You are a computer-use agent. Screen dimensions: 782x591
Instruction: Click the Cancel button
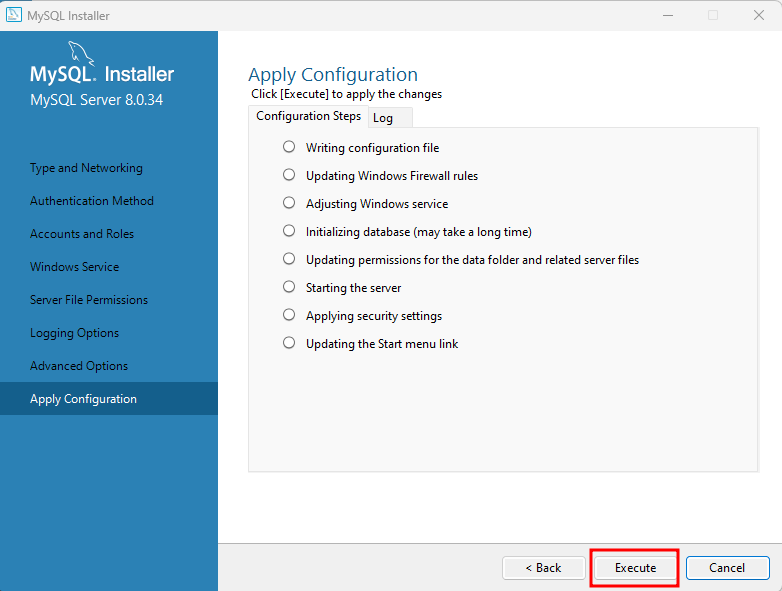click(x=727, y=568)
